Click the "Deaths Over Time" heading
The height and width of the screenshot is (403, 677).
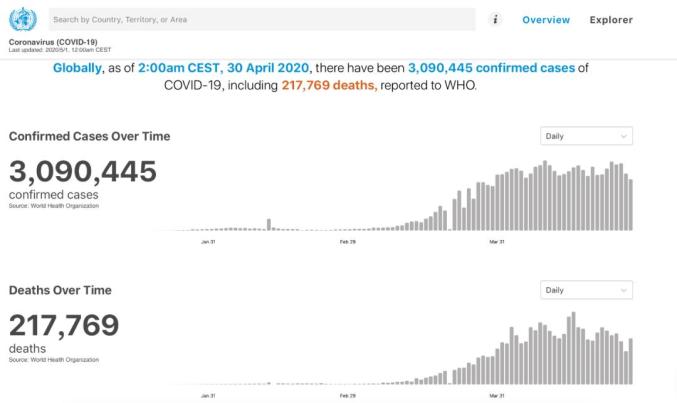(x=60, y=290)
